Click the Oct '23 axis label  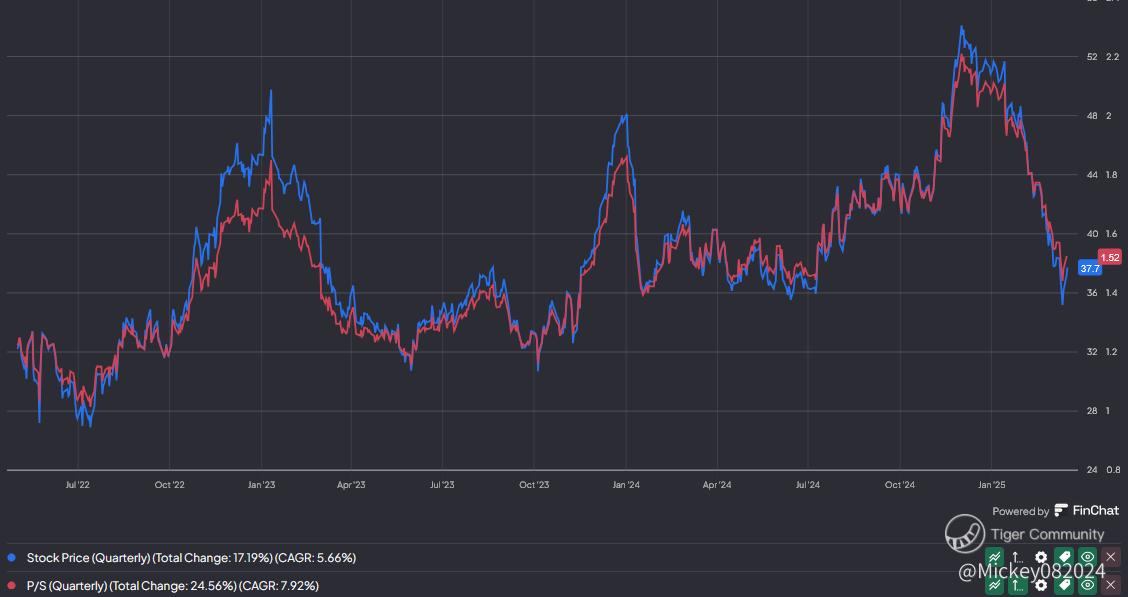click(x=534, y=485)
